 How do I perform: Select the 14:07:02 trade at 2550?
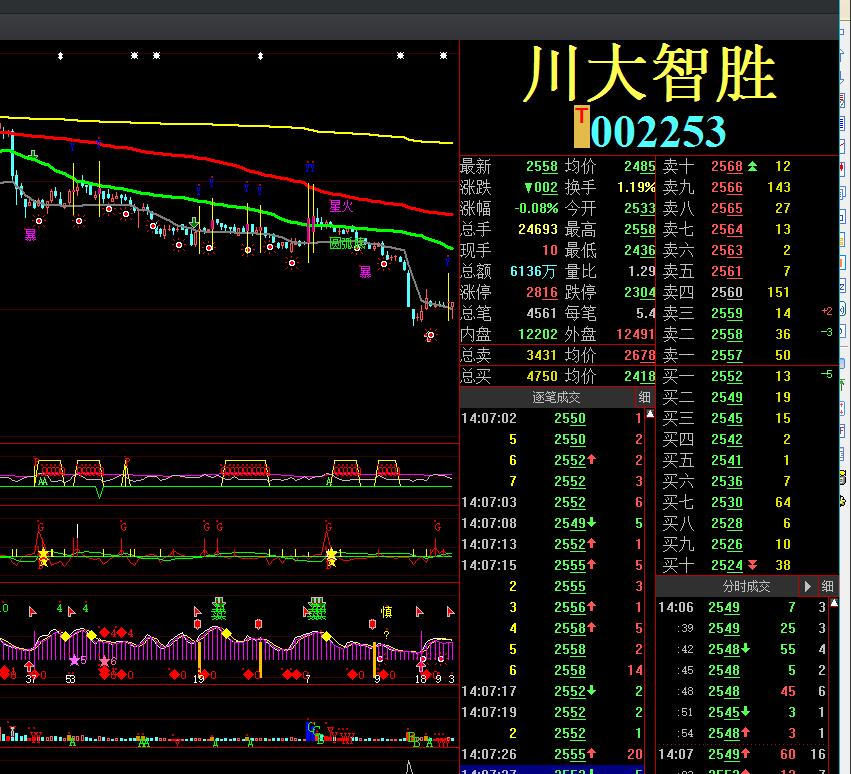551,418
